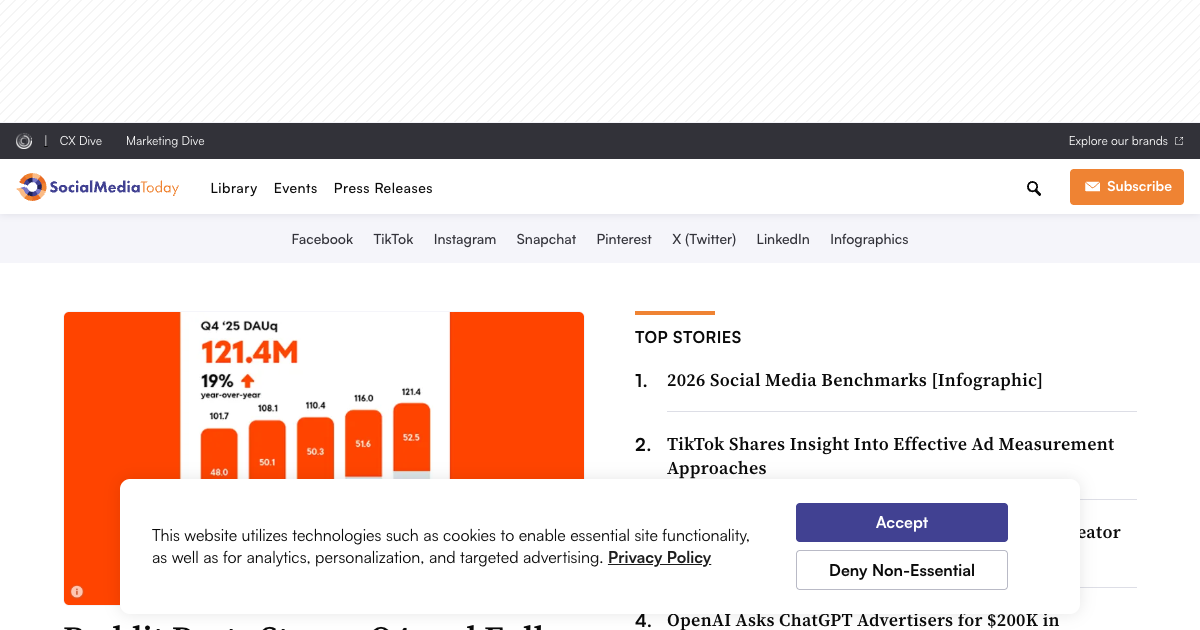Open the Explore our brands link
Image resolution: width=1200 pixels, height=630 pixels.
click(x=1125, y=141)
